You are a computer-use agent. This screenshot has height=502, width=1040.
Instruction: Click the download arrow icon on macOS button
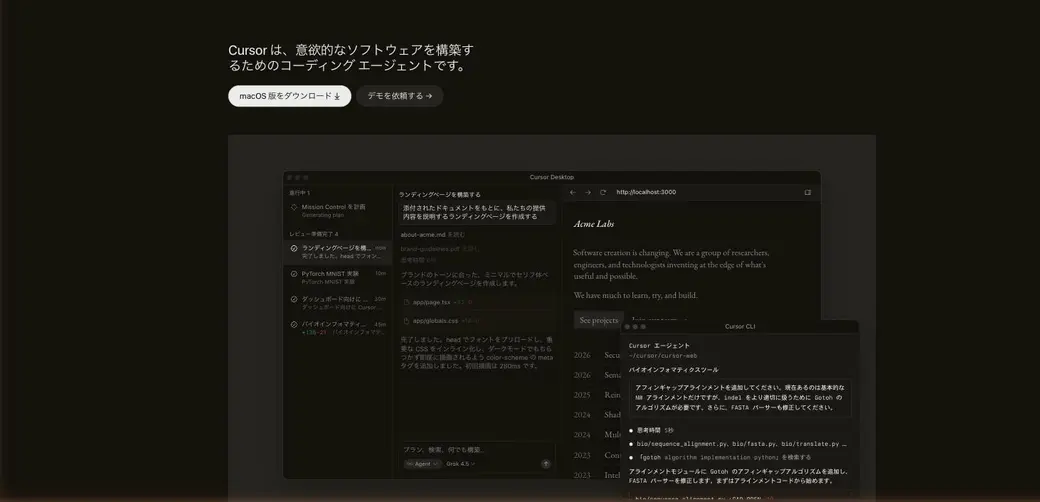pyautogui.click(x=338, y=96)
